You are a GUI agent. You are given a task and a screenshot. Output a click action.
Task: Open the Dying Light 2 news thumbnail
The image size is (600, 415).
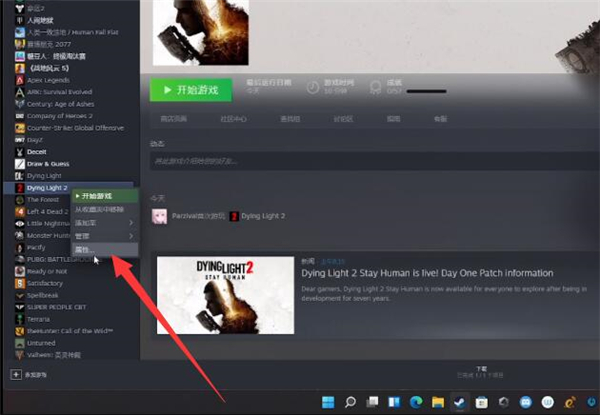(225, 293)
